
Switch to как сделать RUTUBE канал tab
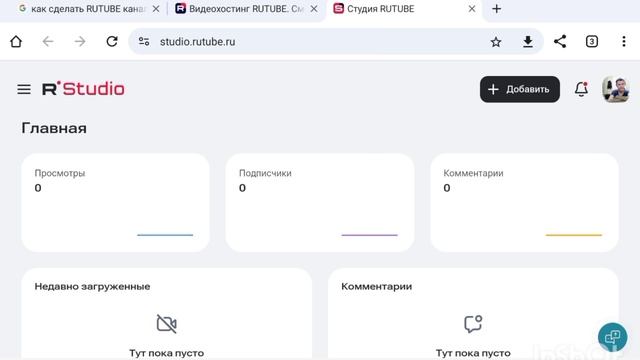click(82, 9)
